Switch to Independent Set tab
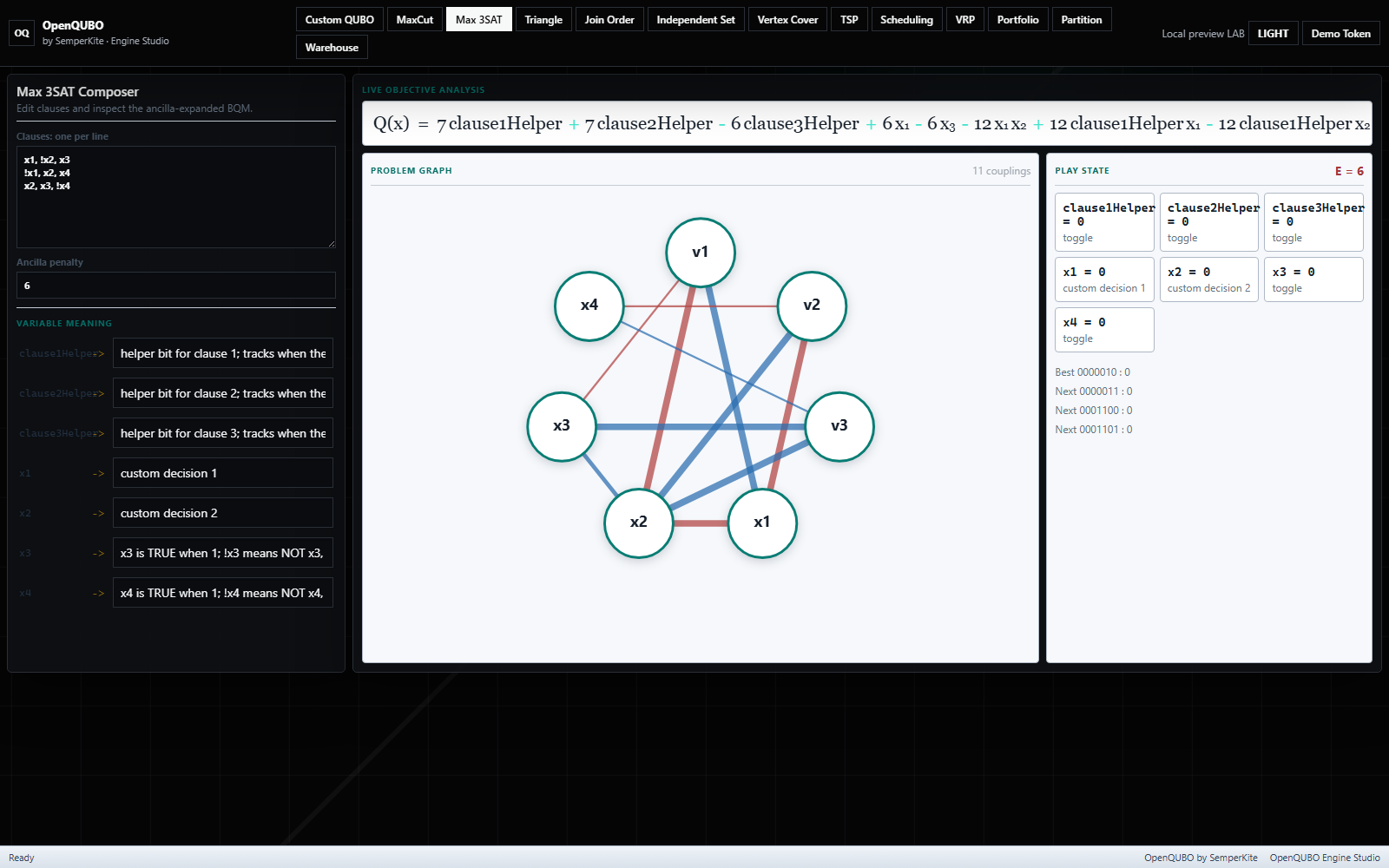Screen dimensions: 1389x868 tap(695, 19)
